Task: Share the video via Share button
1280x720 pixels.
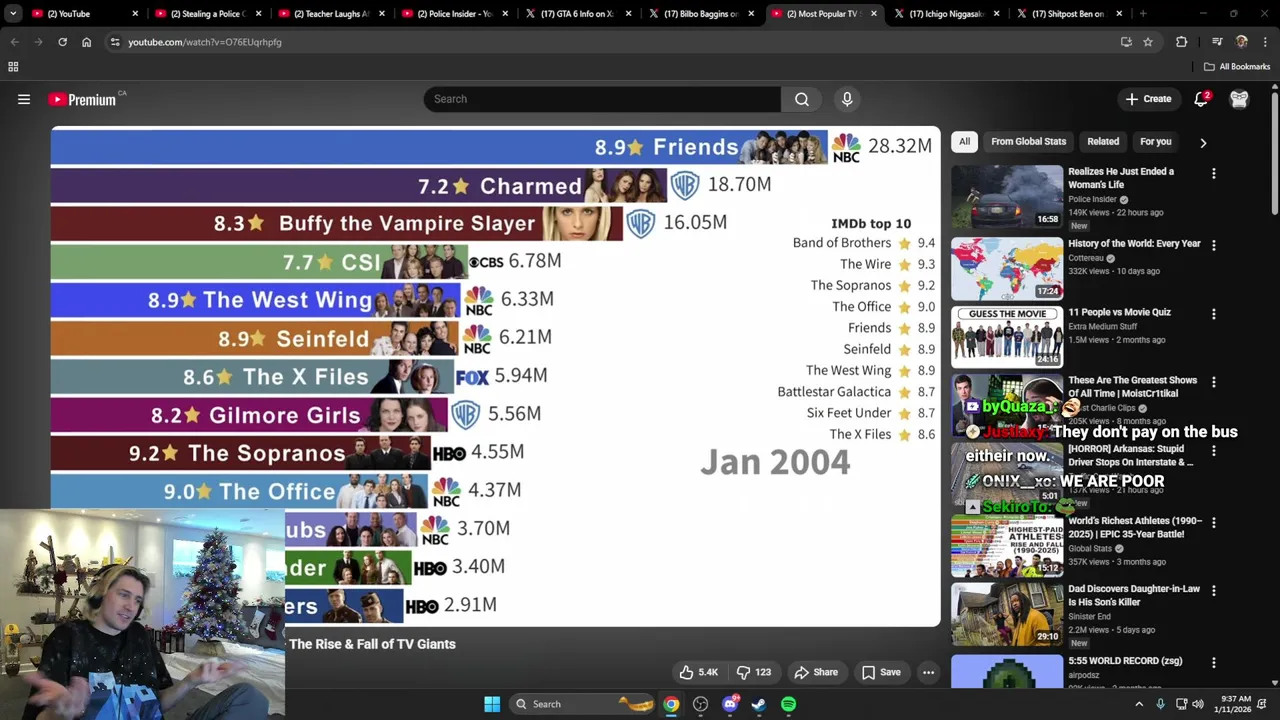Action: pyautogui.click(x=816, y=672)
